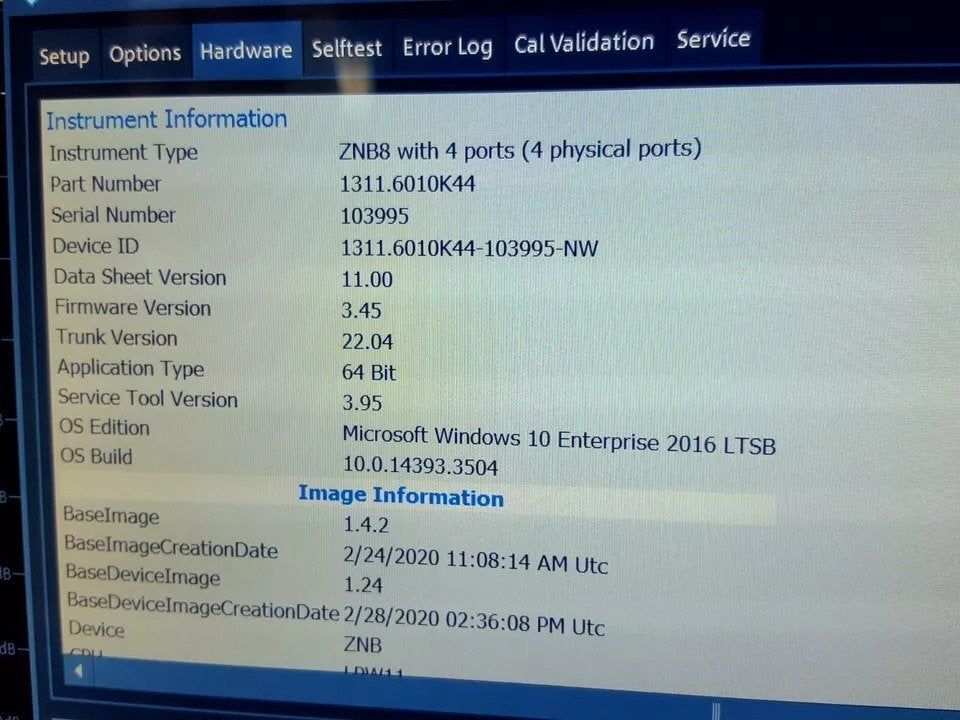Select serial number value 103995
The image size is (960, 720).
click(x=375, y=216)
